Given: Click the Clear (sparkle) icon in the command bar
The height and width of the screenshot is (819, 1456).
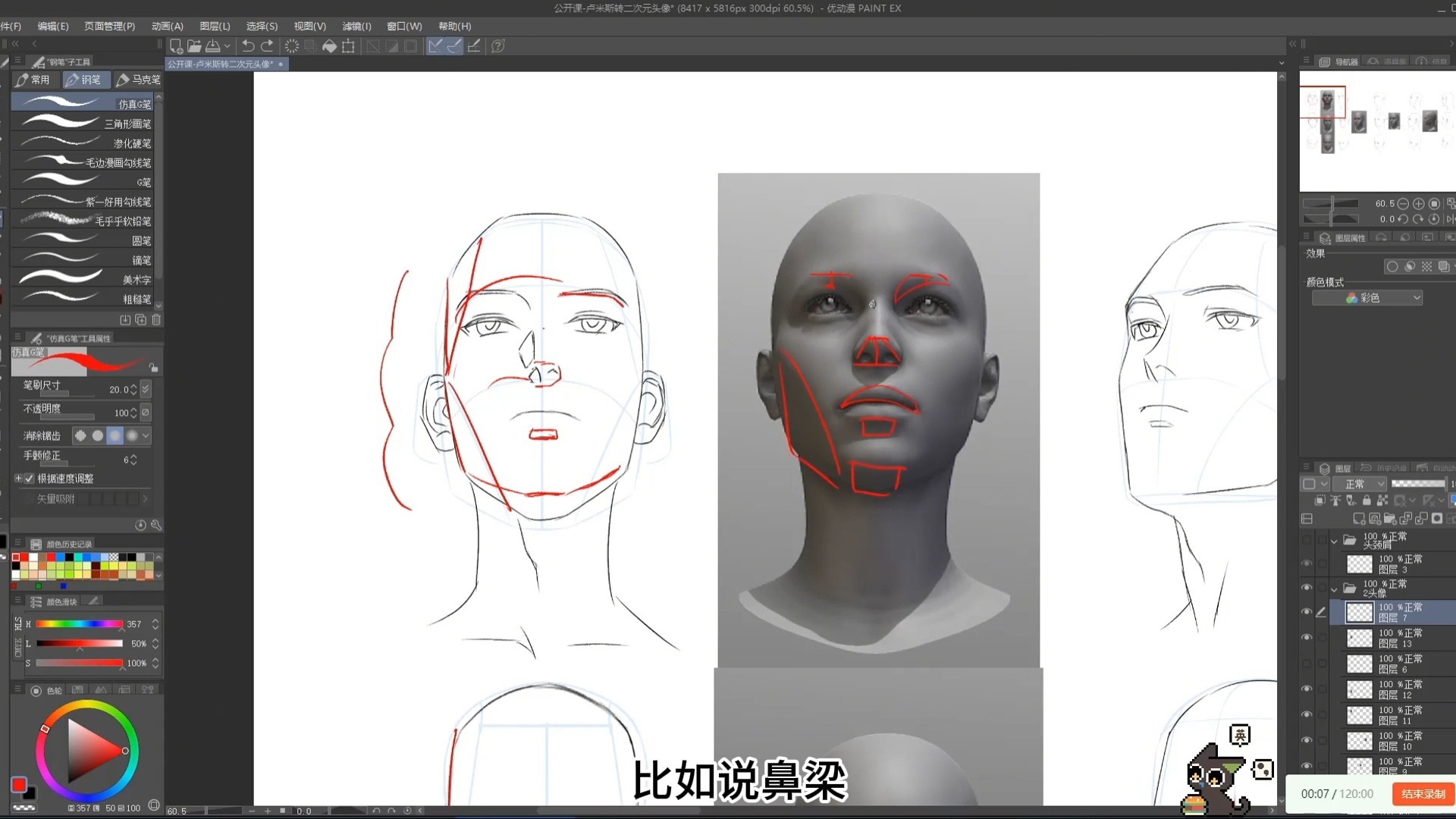Looking at the screenshot, I should pyautogui.click(x=292, y=46).
